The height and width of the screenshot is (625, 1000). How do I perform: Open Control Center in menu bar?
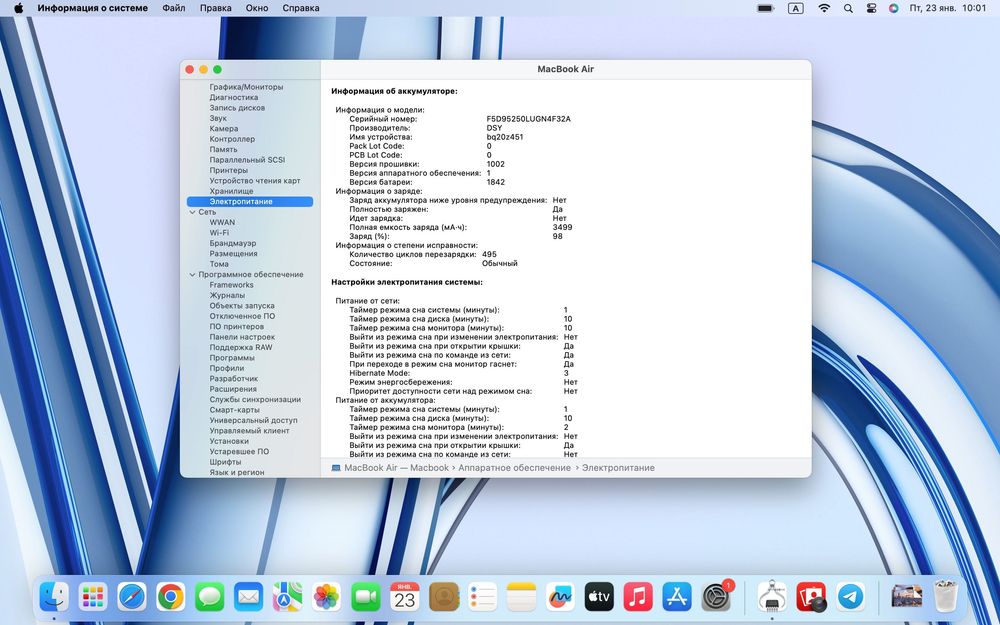click(x=871, y=8)
